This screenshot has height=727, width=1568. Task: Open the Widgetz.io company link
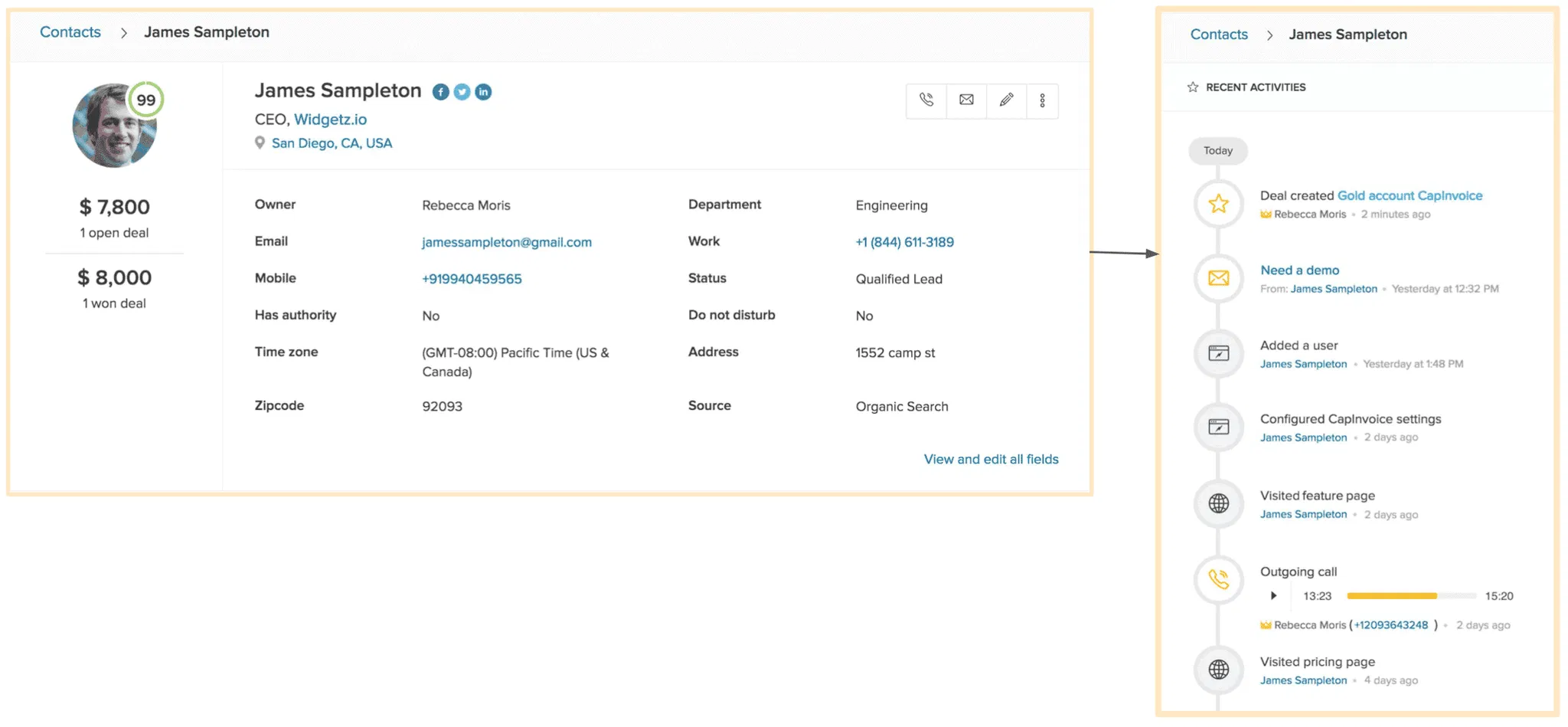click(330, 120)
